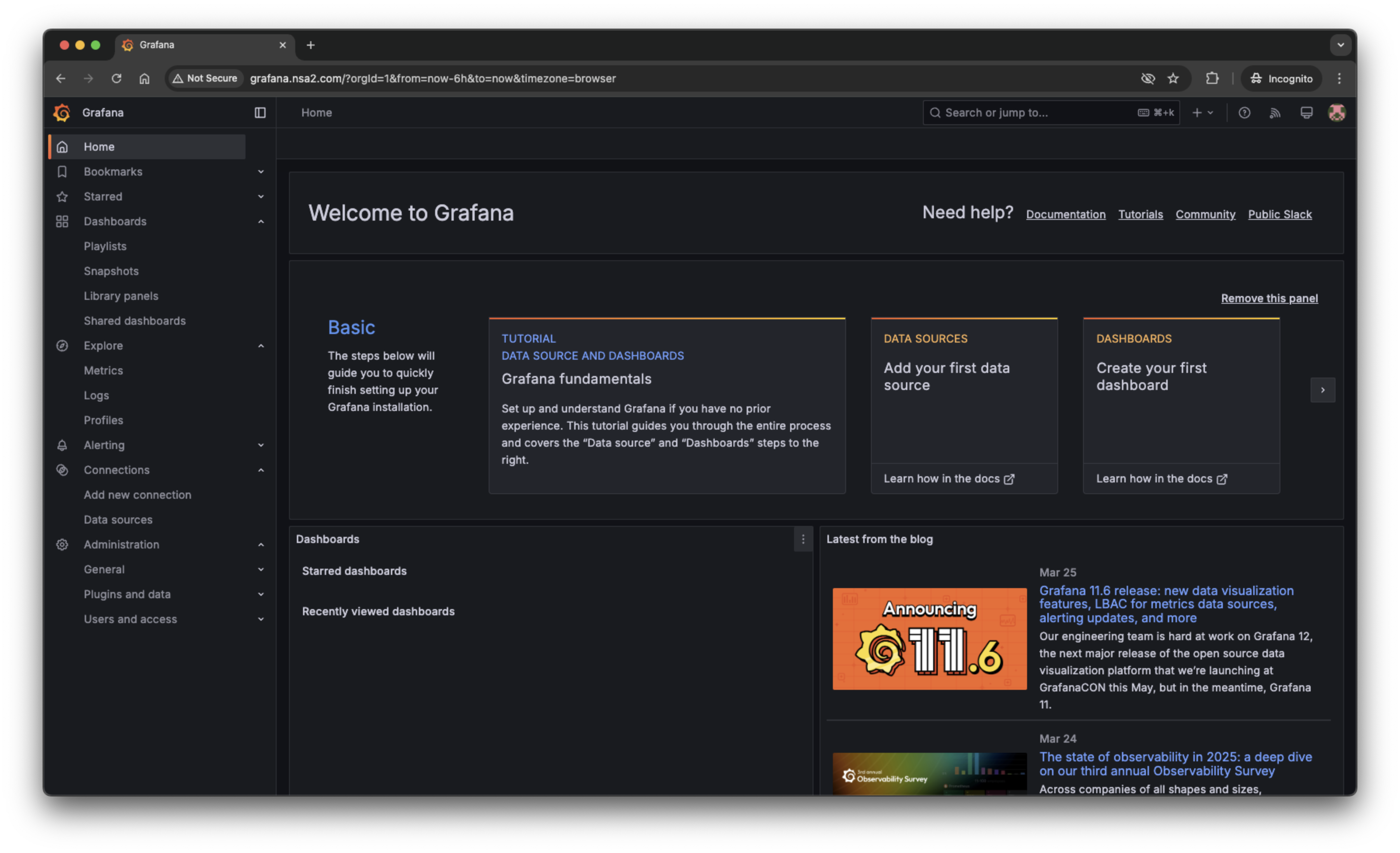Click the Connections icon in sidebar
1400x853 pixels.
point(62,470)
